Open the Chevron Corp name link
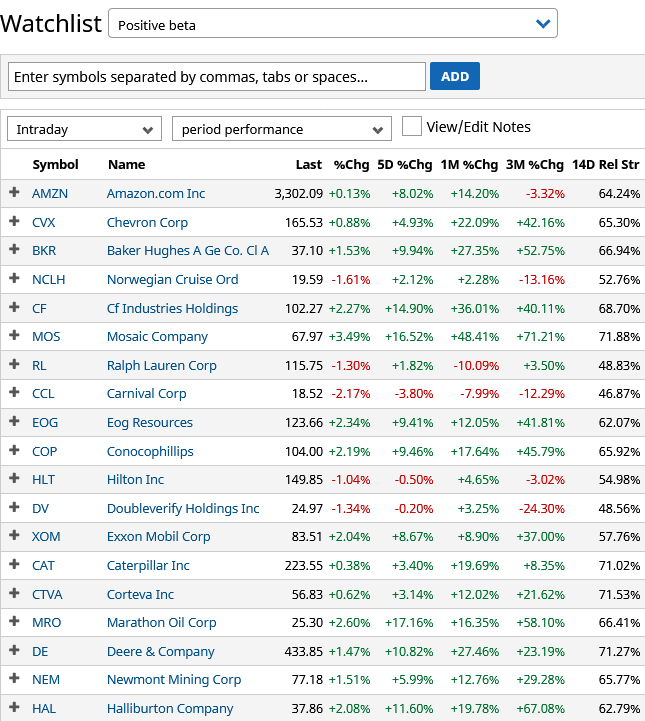The width and height of the screenshot is (645, 721). coord(147,223)
